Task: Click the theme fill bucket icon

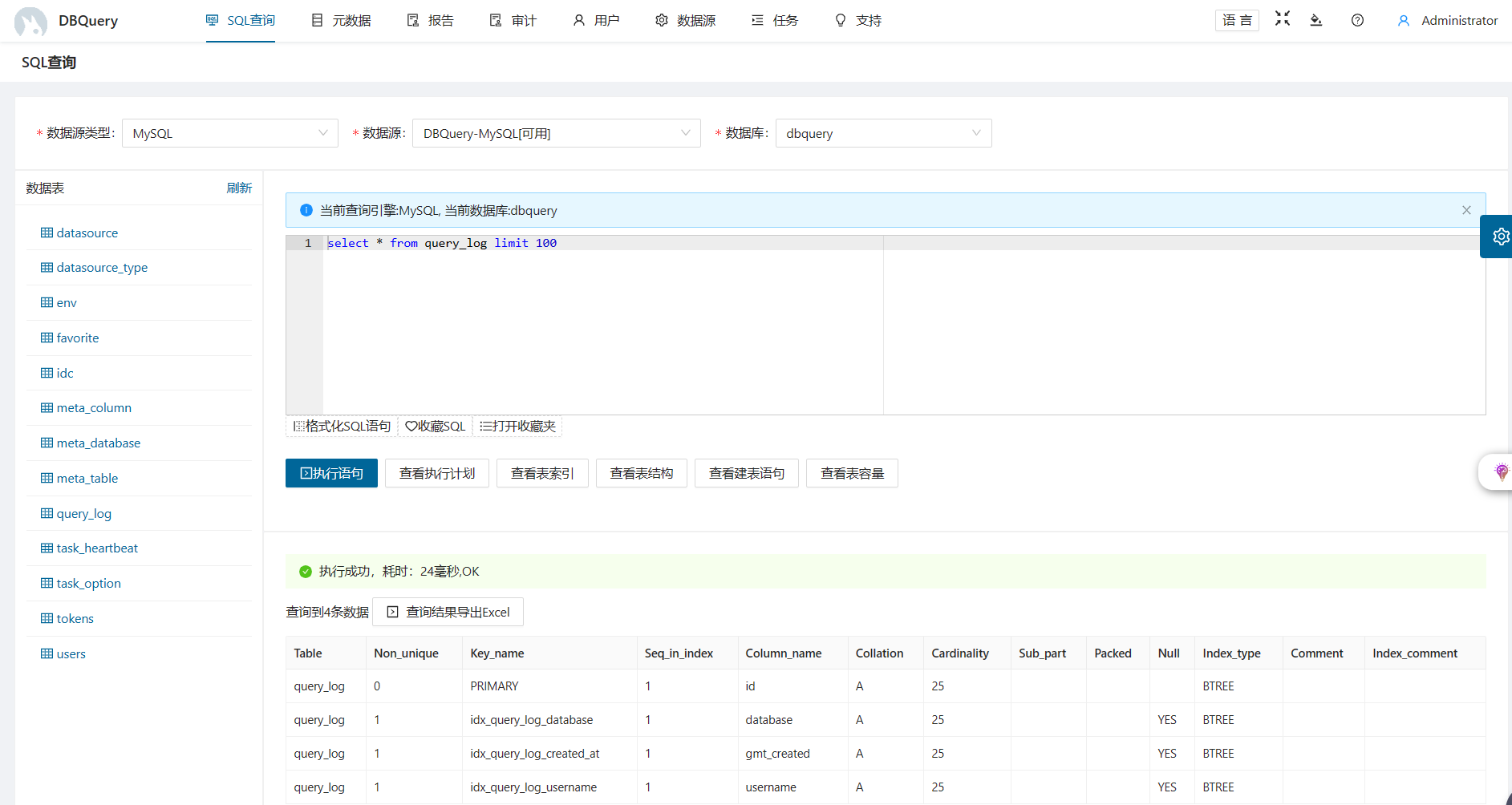Action: coord(1316,20)
